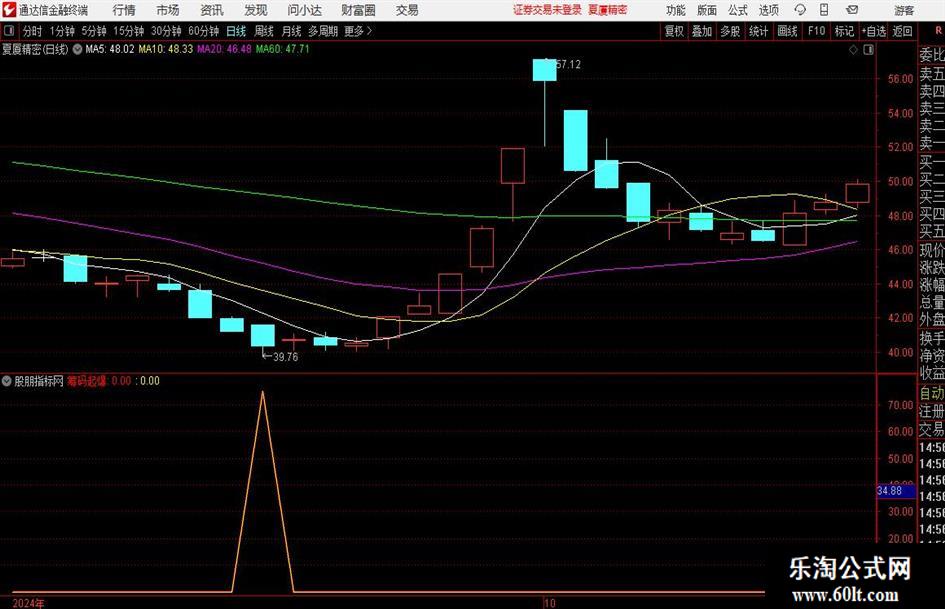Select the 日线 daily tab

(236, 31)
